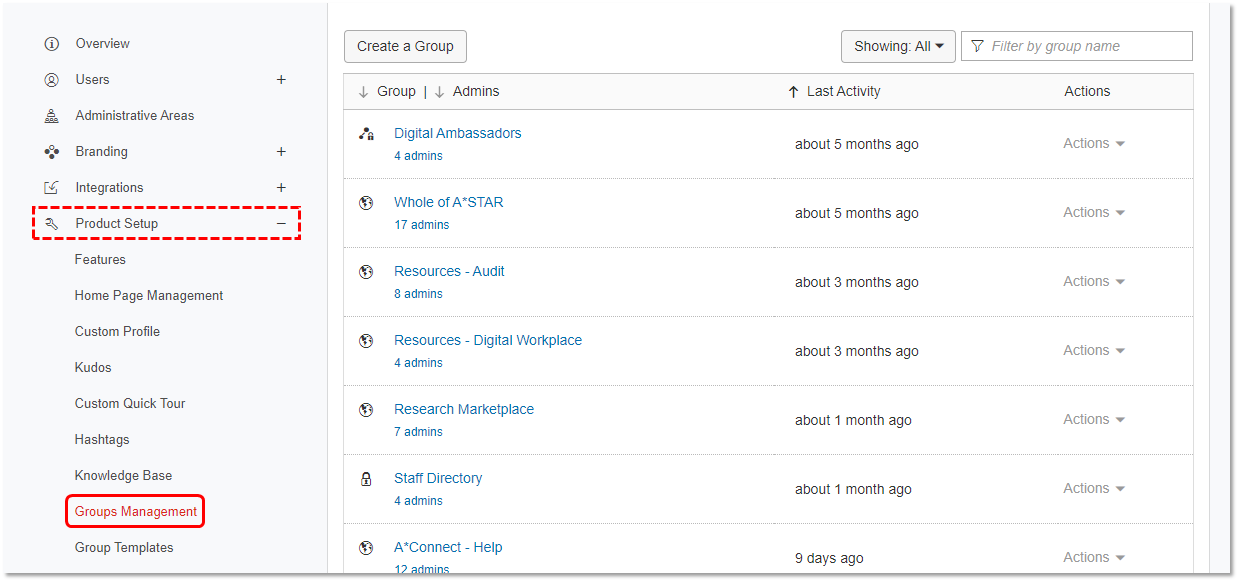This screenshot has height=582, width=1239.
Task: Open Actions dropdown for Whole of A*STAR
Action: coord(1094,212)
